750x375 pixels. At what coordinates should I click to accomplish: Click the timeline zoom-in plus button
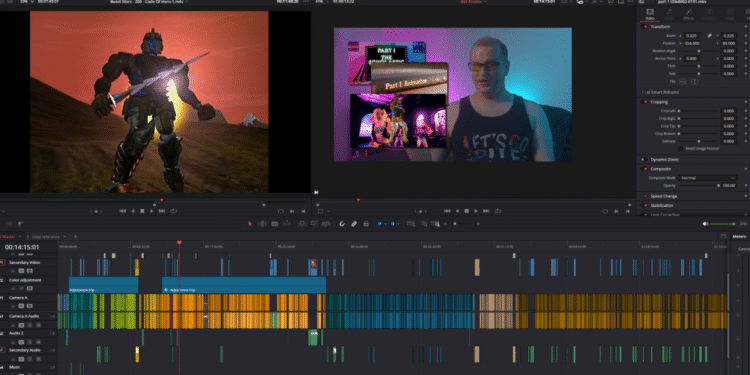478,223
